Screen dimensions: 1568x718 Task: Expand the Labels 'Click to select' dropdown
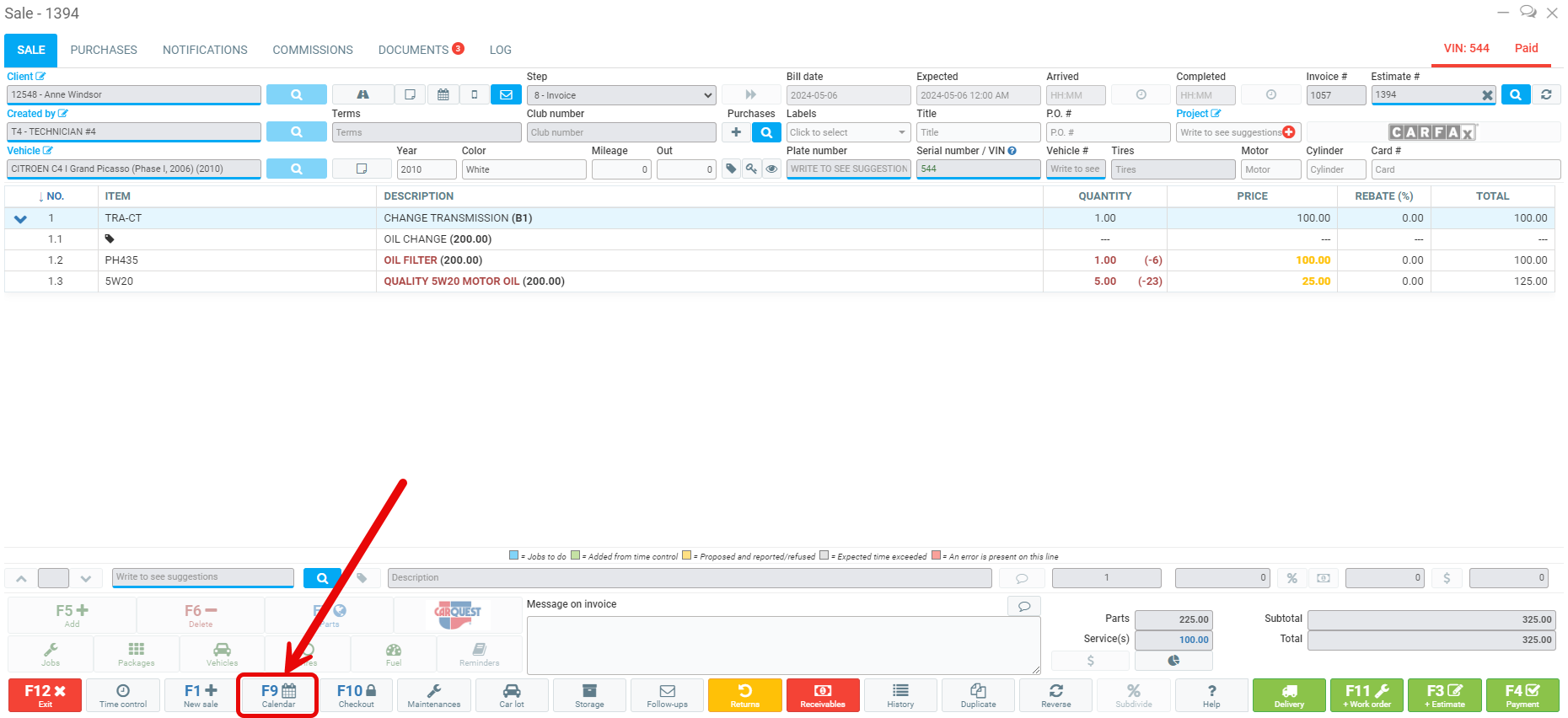pyautogui.click(x=847, y=132)
